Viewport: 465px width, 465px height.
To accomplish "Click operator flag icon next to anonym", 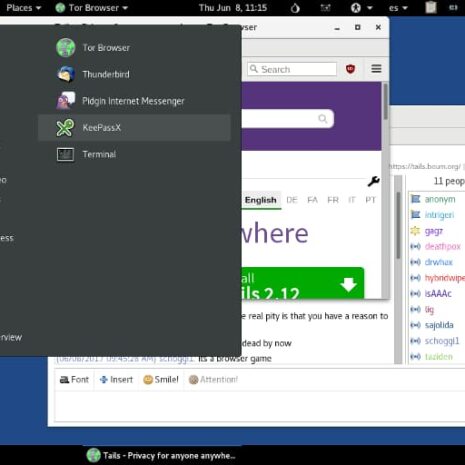I will (x=415, y=199).
